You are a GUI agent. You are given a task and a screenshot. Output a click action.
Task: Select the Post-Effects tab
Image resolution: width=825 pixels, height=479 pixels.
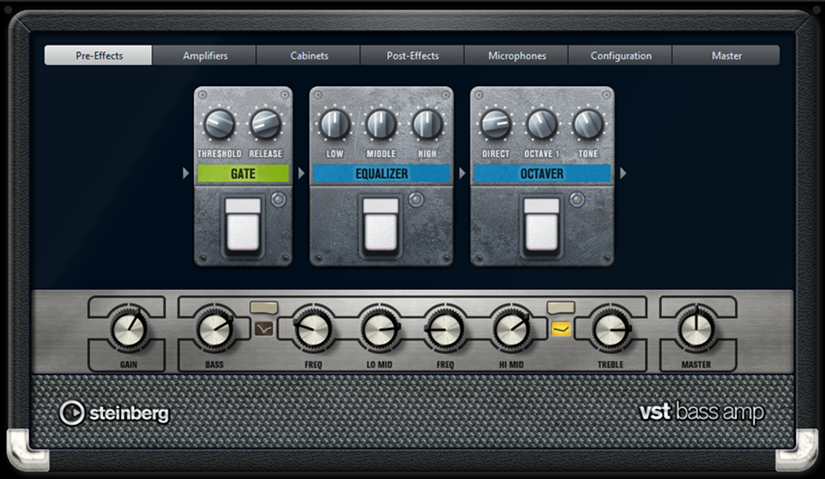pos(412,55)
